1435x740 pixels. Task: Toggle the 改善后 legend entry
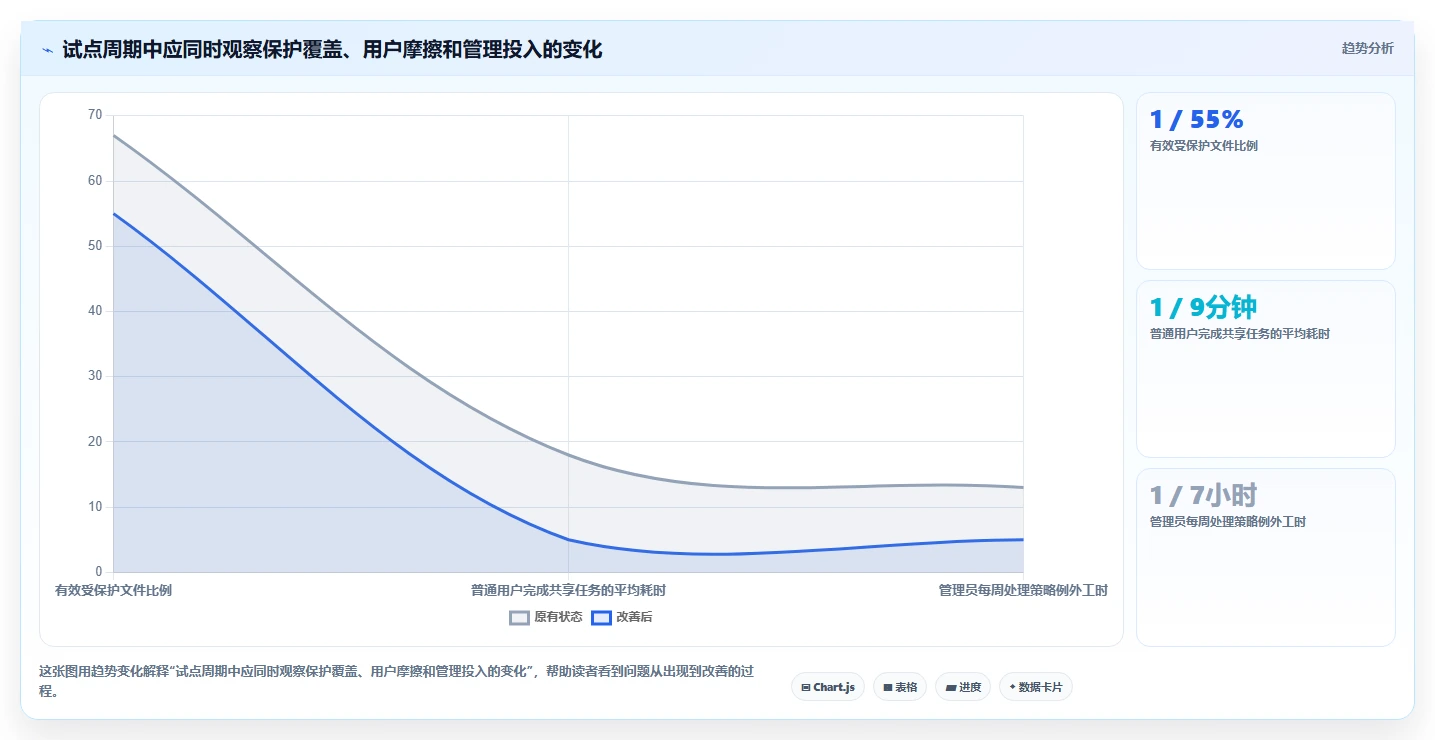(x=622, y=617)
